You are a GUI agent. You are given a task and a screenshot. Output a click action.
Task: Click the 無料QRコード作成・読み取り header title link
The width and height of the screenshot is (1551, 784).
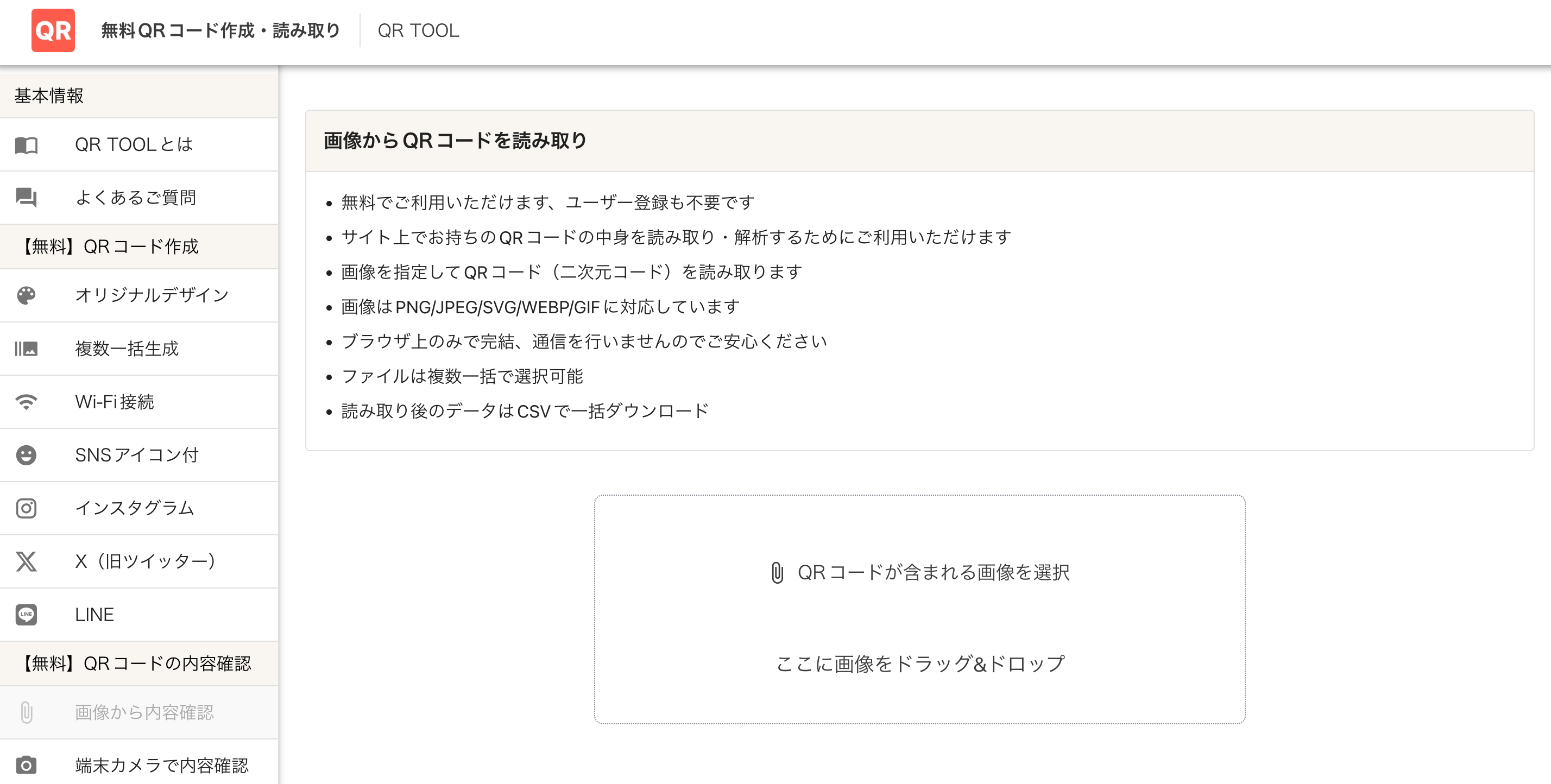pyautogui.click(x=220, y=30)
